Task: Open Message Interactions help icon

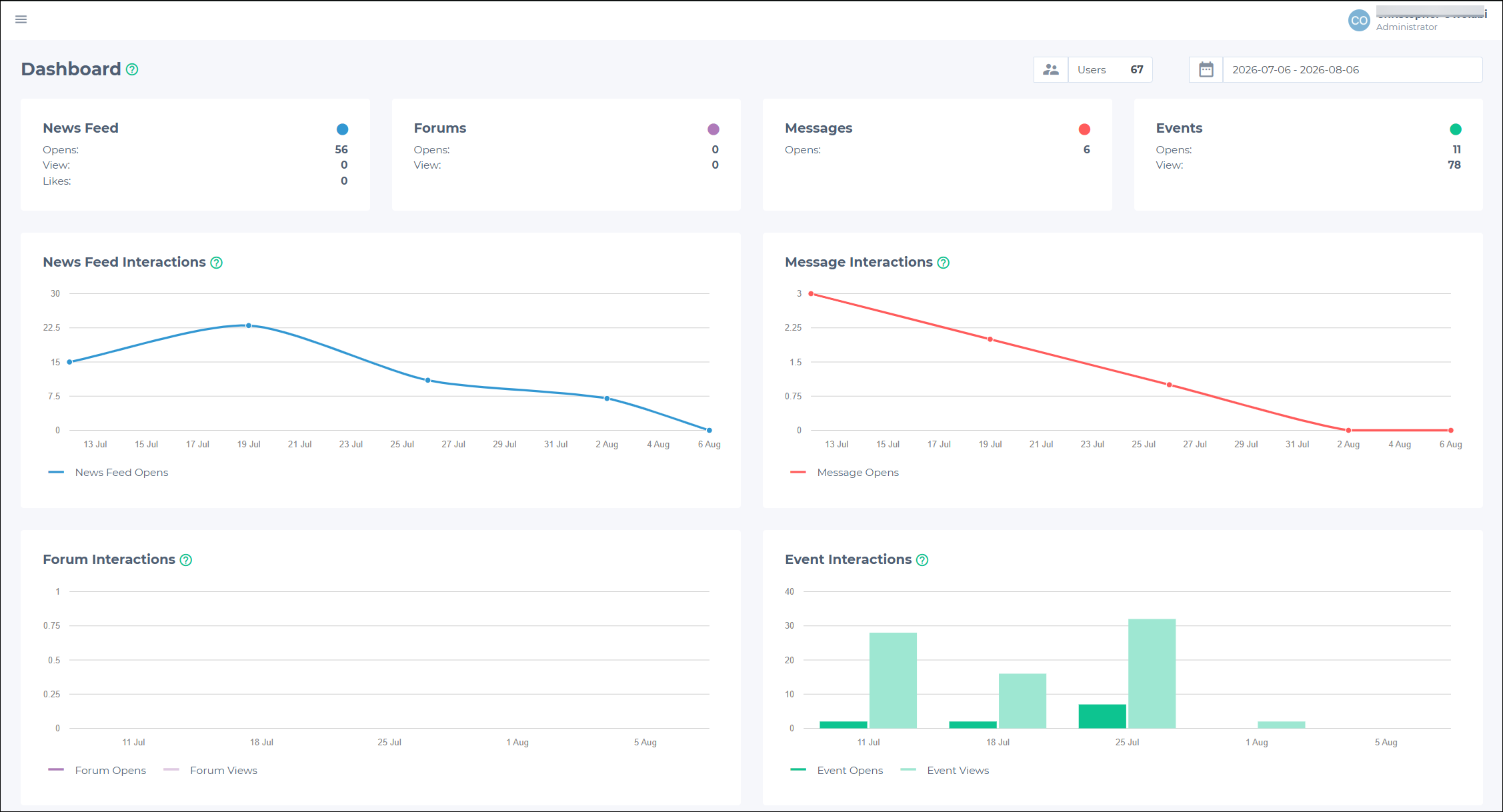Action: point(944,263)
